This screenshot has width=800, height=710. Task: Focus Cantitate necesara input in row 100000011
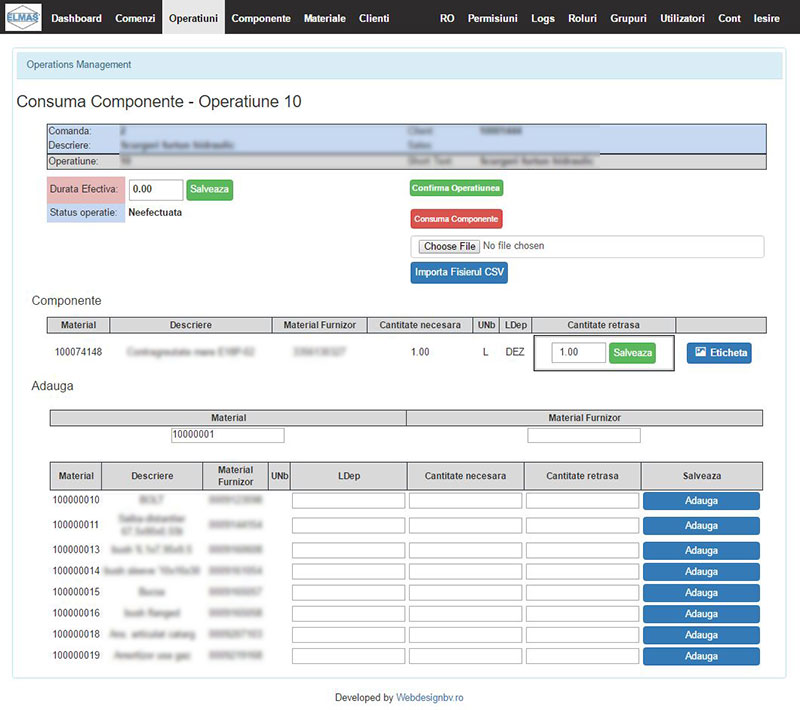(465, 526)
